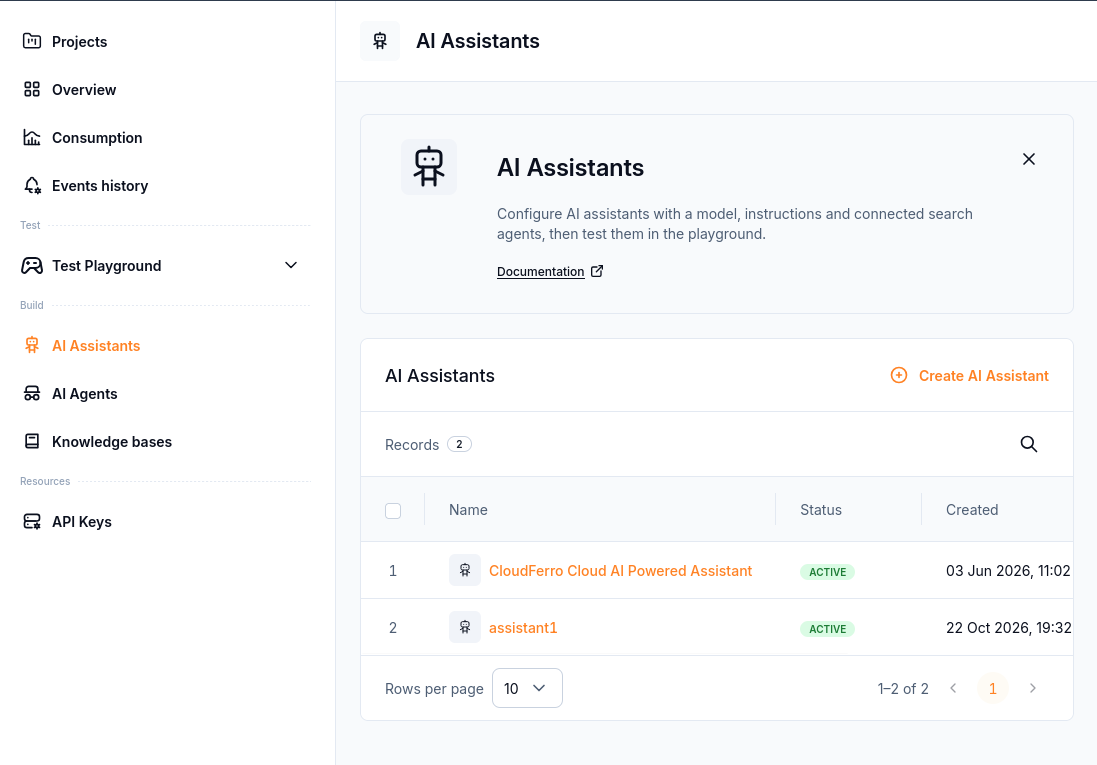
Task: Click the robot icon beside assistant1
Action: click(x=465, y=627)
